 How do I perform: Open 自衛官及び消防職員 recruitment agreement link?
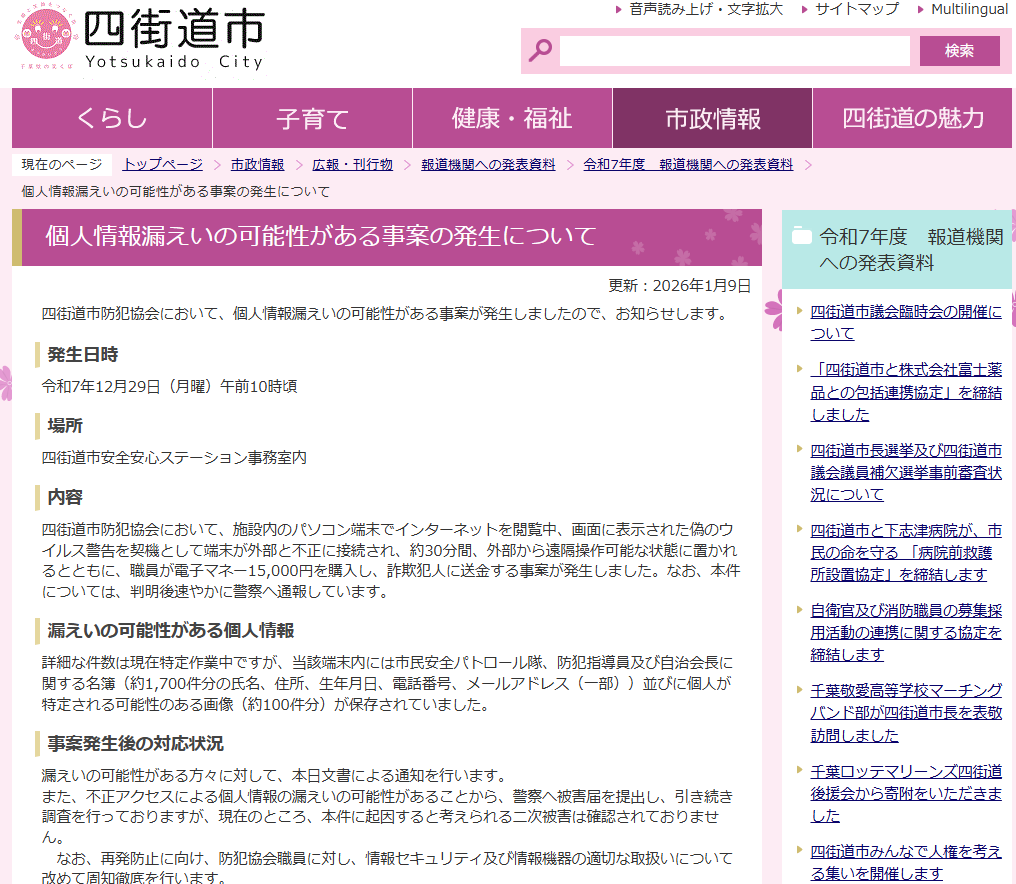pyautogui.click(x=905, y=632)
